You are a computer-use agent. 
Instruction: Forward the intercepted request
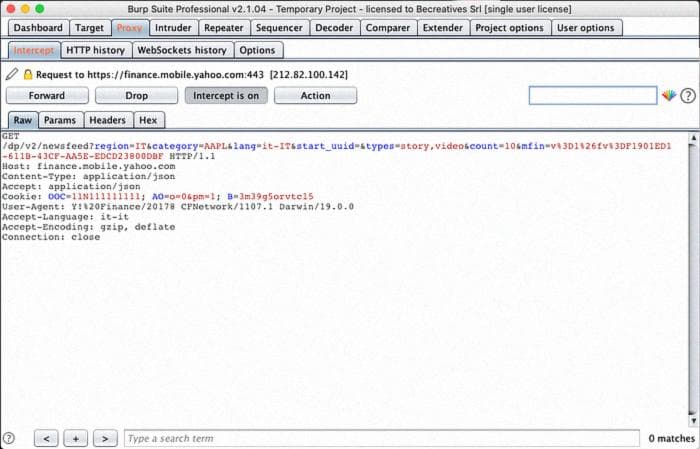[47, 96]
